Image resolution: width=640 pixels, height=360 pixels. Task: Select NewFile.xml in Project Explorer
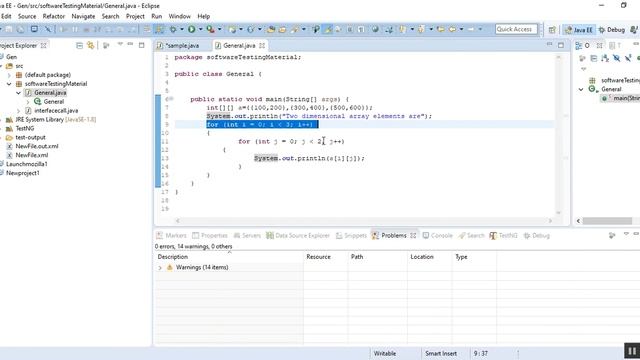(32, 155)
